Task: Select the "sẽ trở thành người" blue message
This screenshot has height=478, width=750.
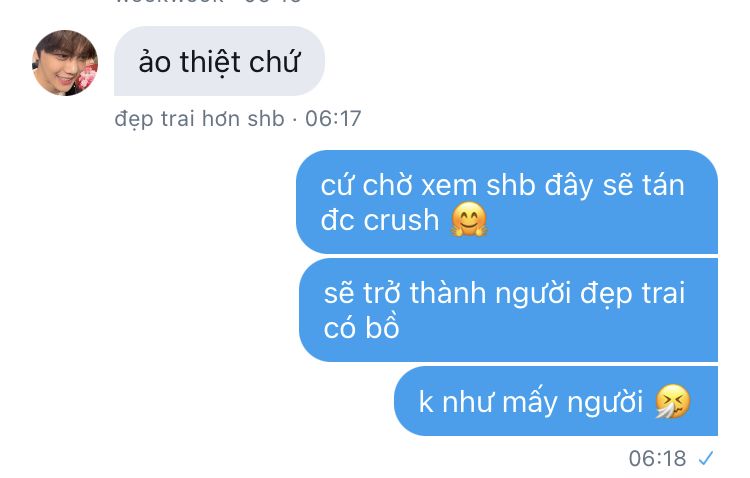Action: click(508, 310)
